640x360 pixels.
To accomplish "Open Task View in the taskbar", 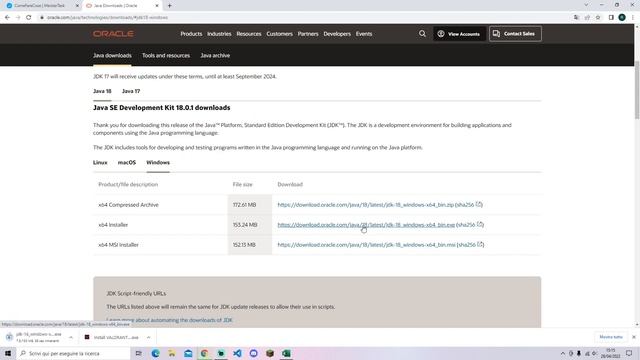I will (x=138, y=353).
